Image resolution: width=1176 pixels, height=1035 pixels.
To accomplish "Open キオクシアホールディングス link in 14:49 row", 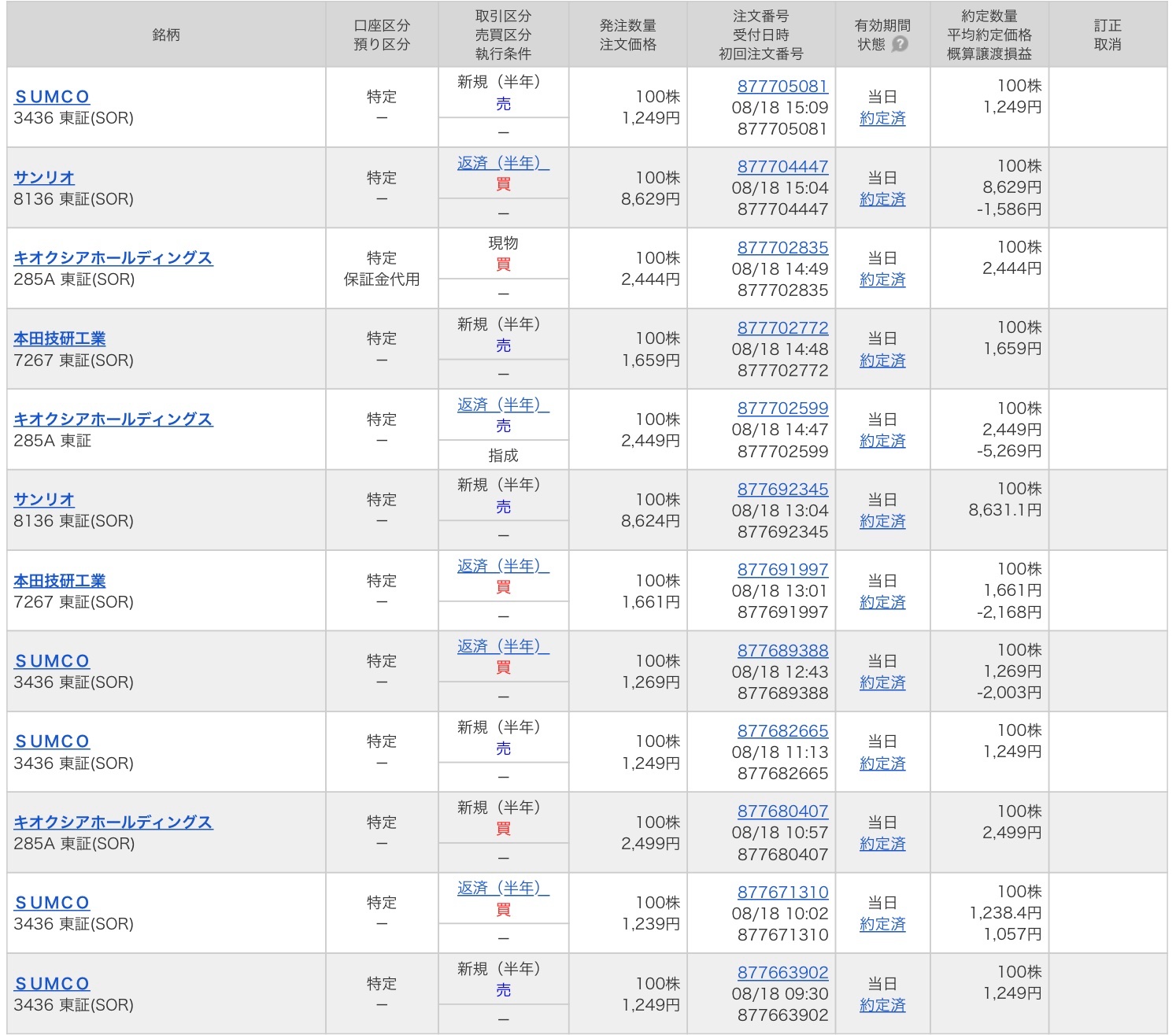I will (x=113, y=258).
